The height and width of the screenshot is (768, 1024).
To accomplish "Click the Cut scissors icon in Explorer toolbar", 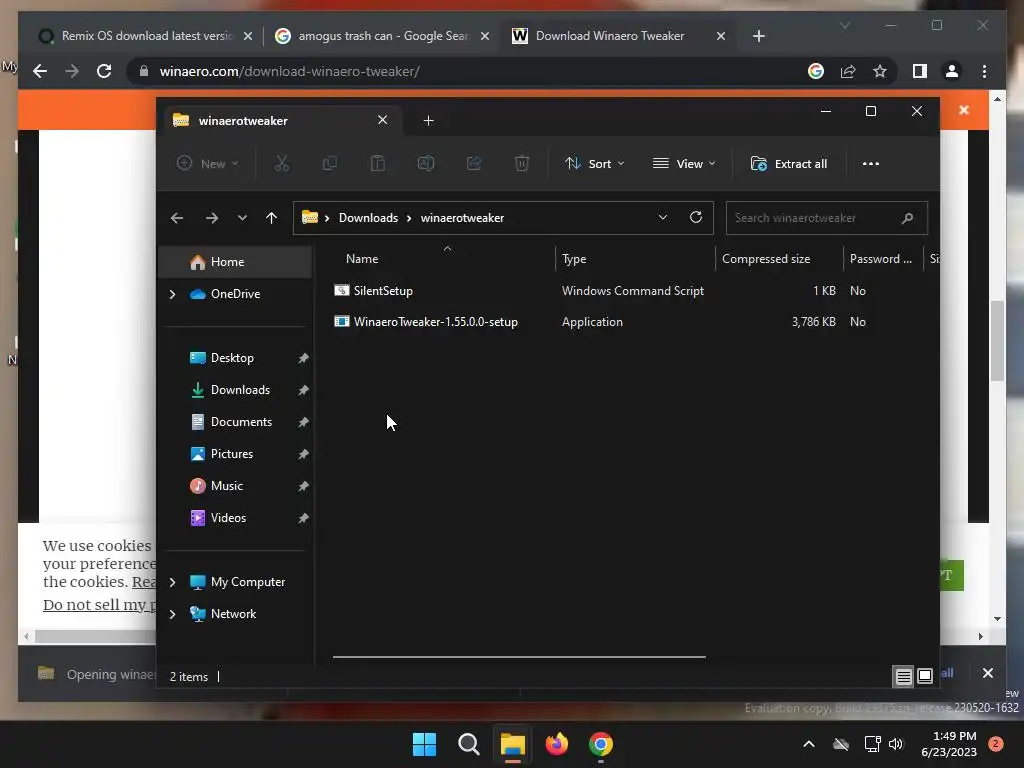I will click(x=281, y=163).
